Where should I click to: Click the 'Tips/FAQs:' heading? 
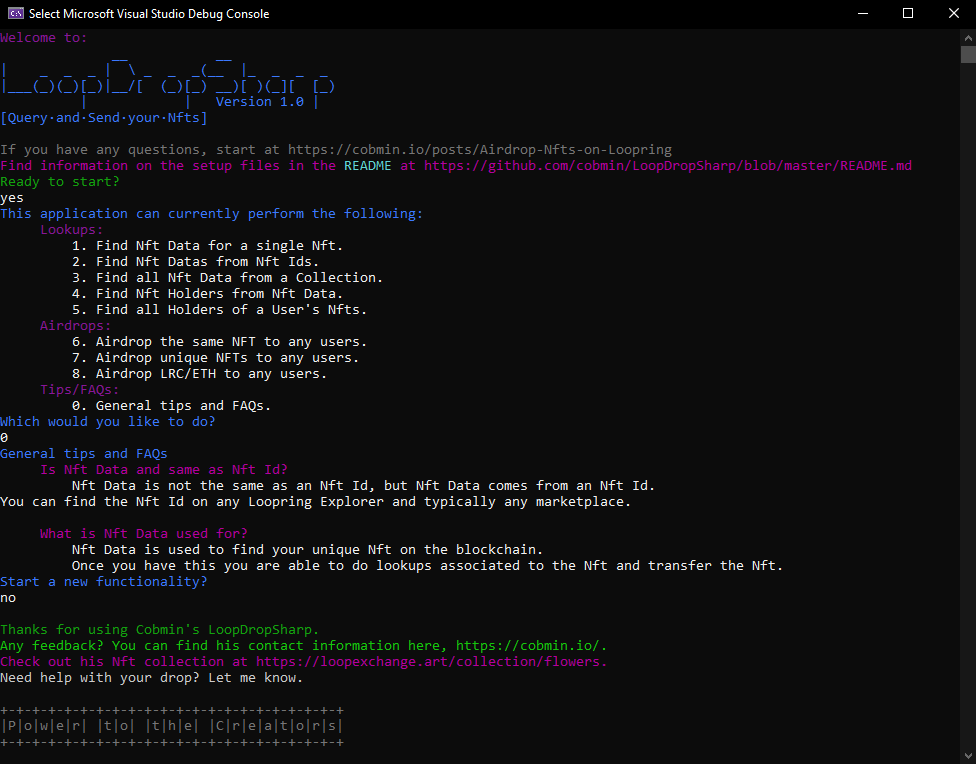(80, 390)
